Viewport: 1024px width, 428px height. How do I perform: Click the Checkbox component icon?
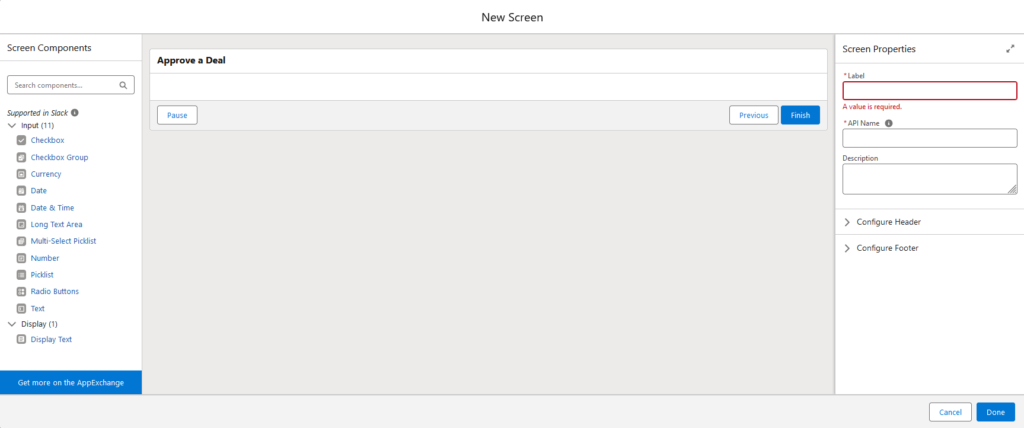click(21, 141)
